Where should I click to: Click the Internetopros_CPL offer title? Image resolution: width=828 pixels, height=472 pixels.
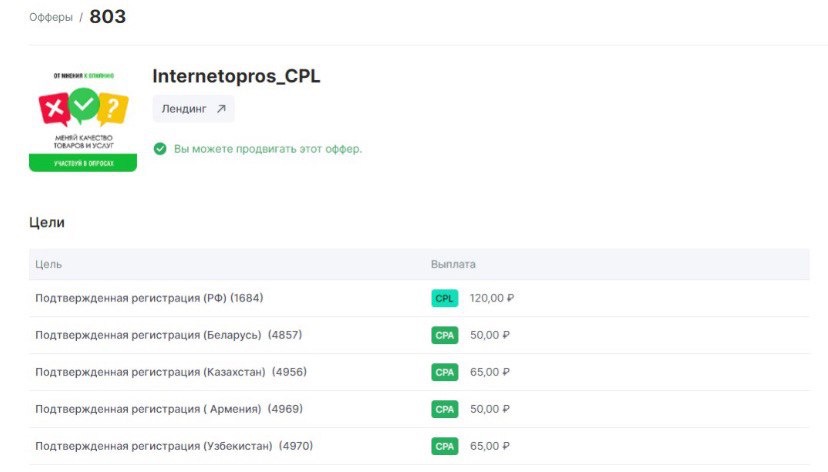(x=236, y=76)
